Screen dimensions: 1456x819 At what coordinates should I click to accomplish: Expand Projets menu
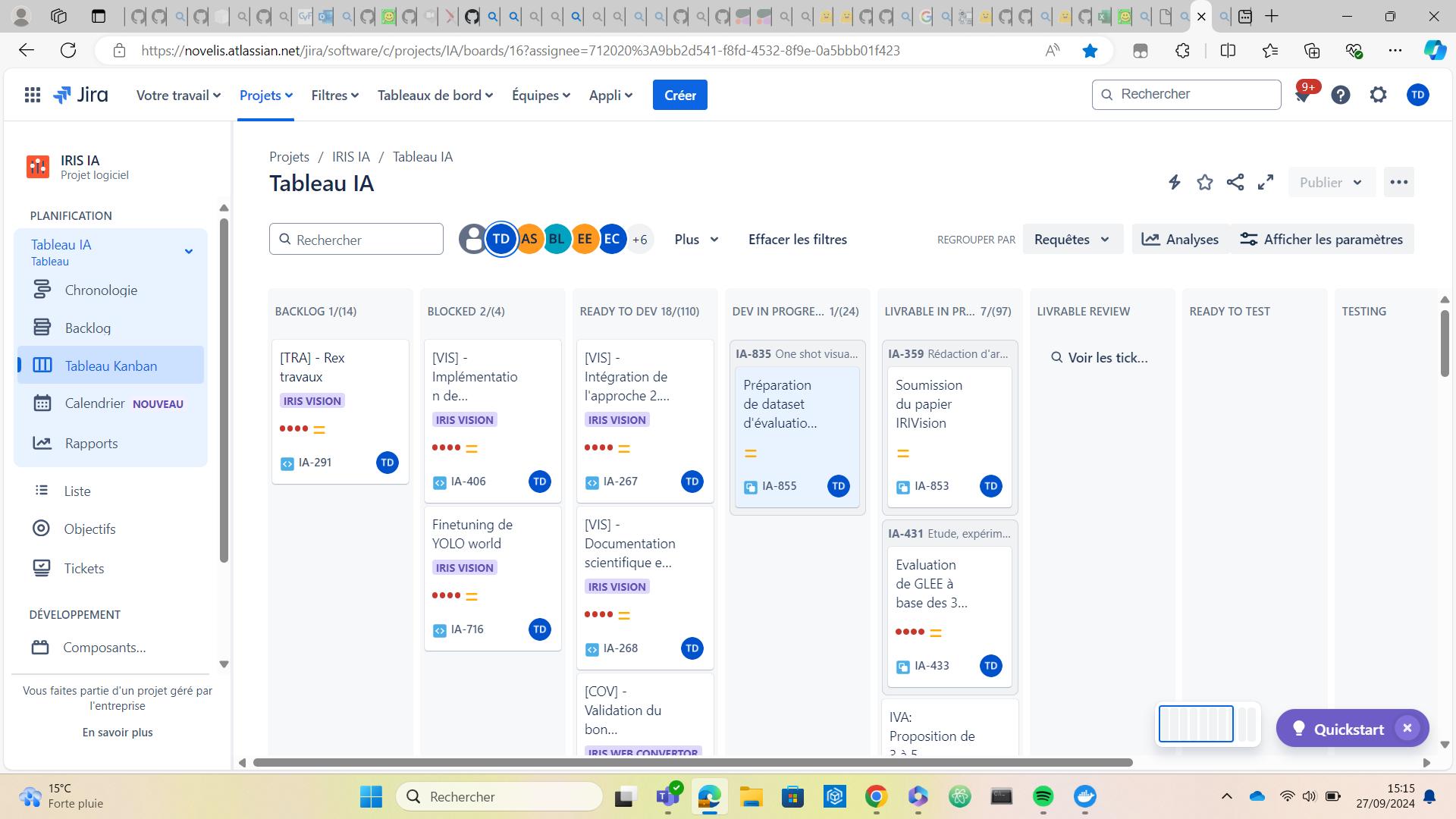(x=265, y=95)
